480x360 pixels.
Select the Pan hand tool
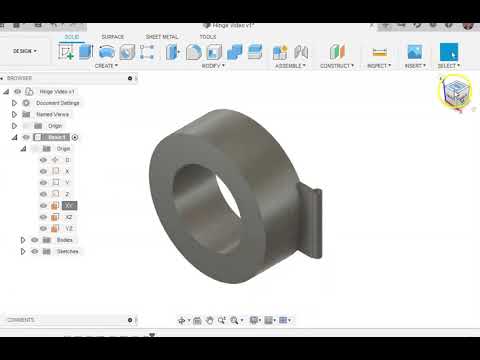pyautogui.click(x=209, y=320)
